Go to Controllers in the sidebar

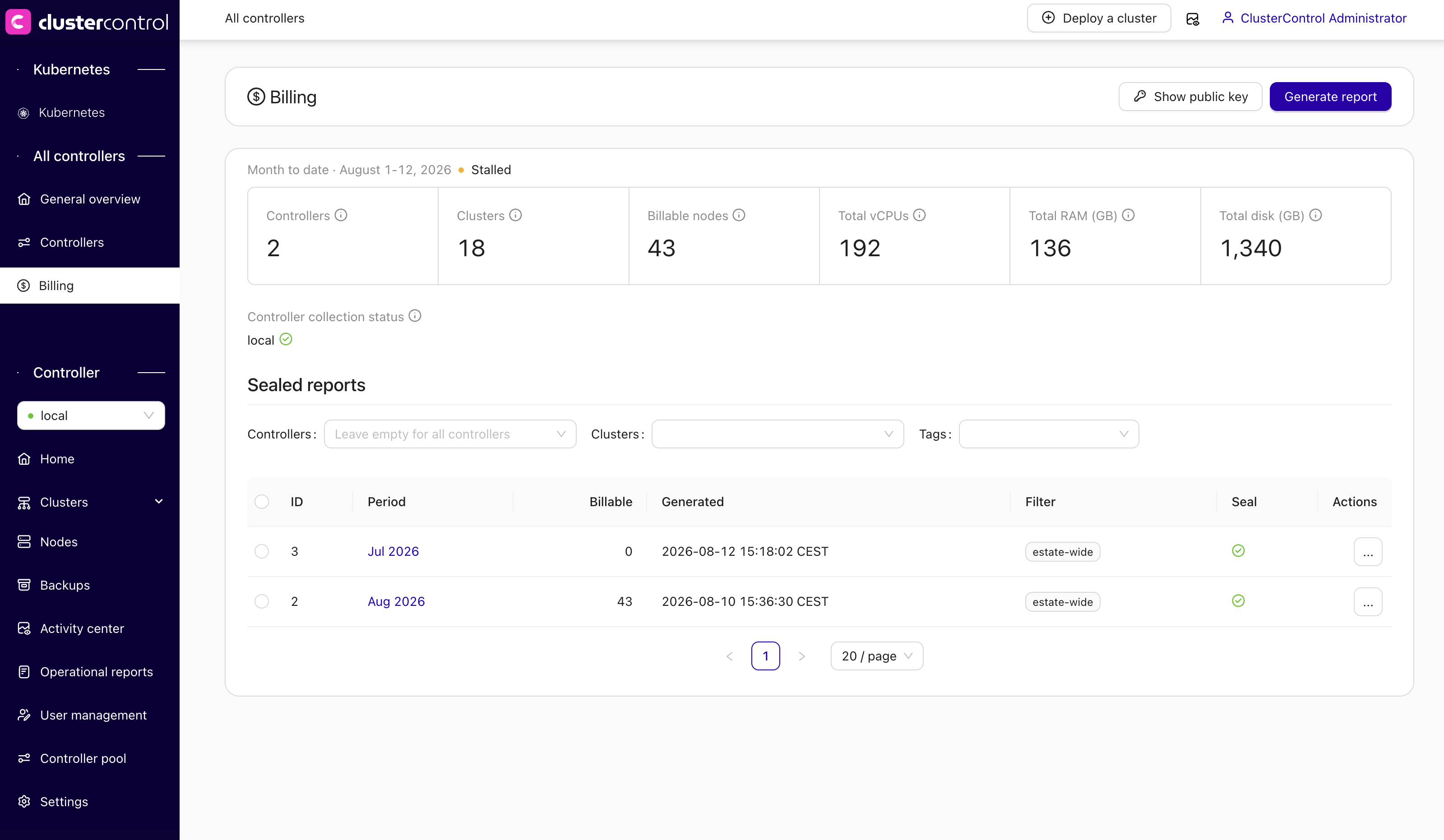[x=89, y=242]
